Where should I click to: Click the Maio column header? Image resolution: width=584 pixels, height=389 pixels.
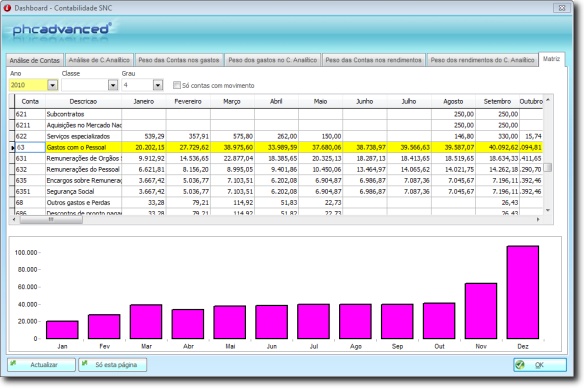pos(320,101)
